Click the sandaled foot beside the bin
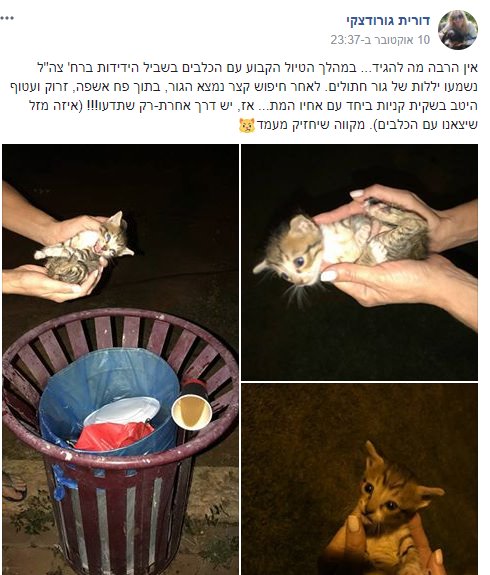Screen dimensions: 490x575 click(13, 487)
